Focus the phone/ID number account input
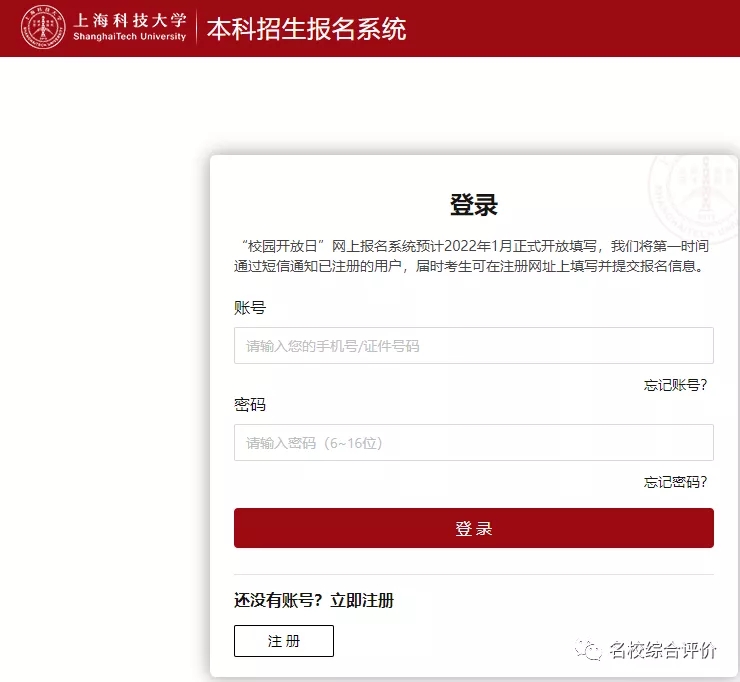 473,346
